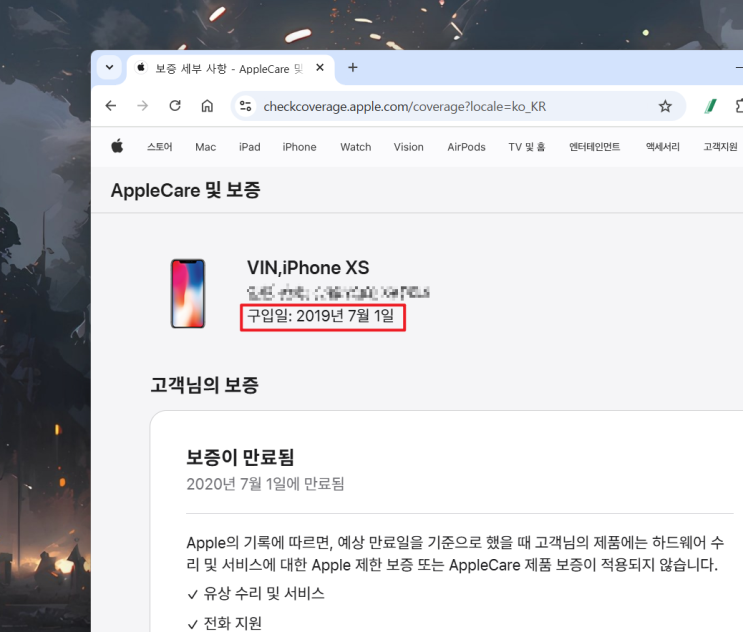
Task: Open a new tab with plus button
Action: (x=353, y=67)
